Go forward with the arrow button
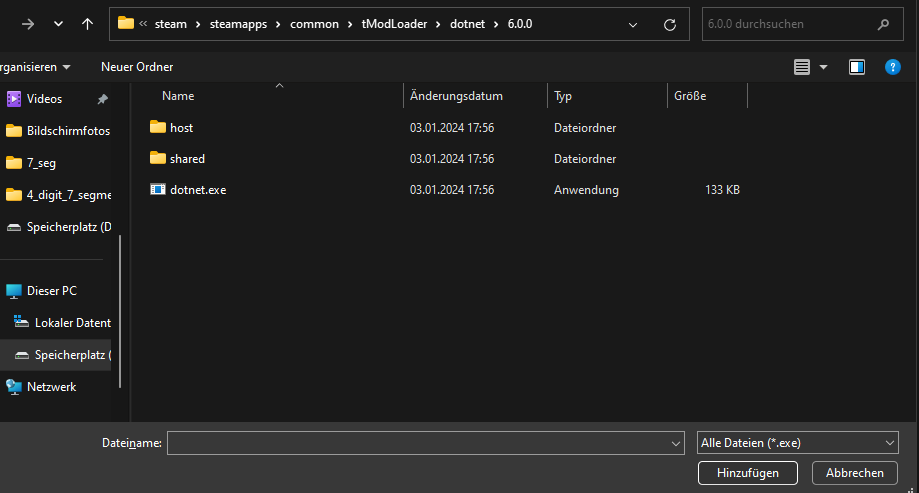Viewport: 919px width, 493px height. tap(28, 24)
